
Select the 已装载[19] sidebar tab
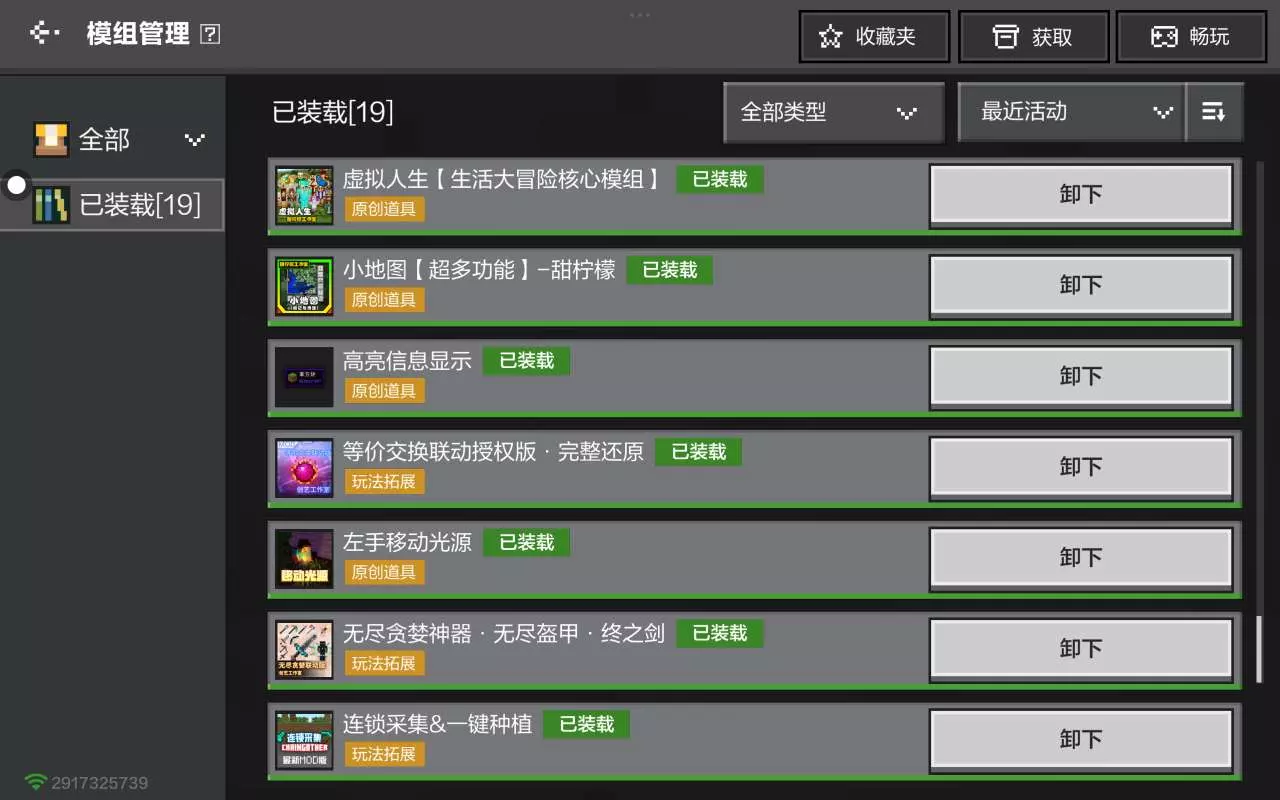coord(112,205)
